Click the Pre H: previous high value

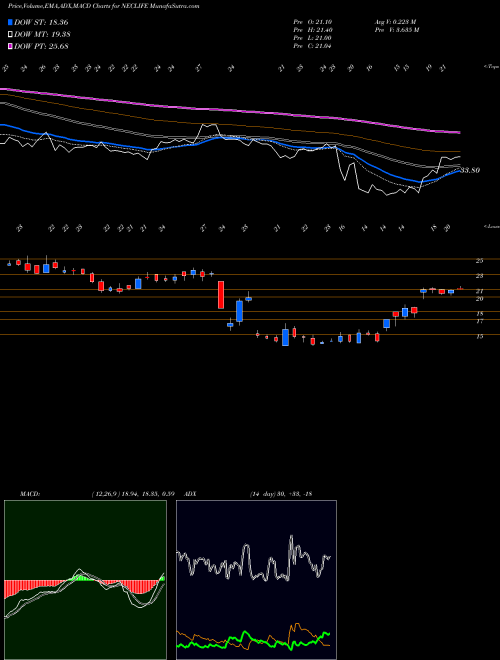pyautogui.click(x=313, y=30)
